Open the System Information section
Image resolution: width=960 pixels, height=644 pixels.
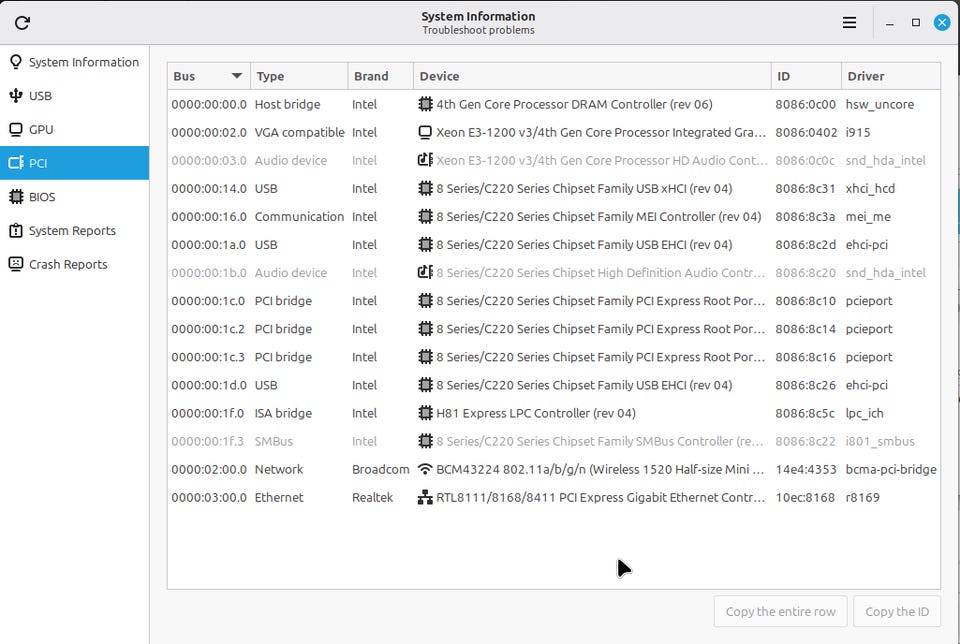[75, 62]
